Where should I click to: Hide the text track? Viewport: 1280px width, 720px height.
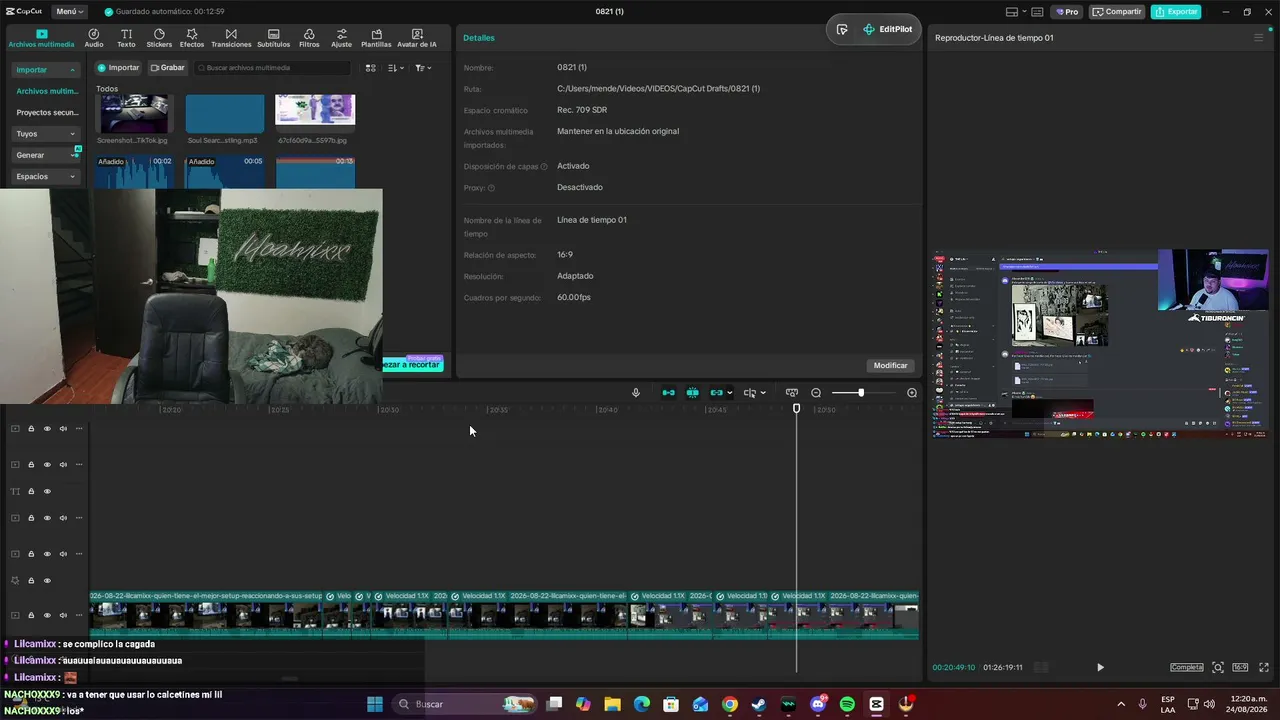[x=47, y=492]
